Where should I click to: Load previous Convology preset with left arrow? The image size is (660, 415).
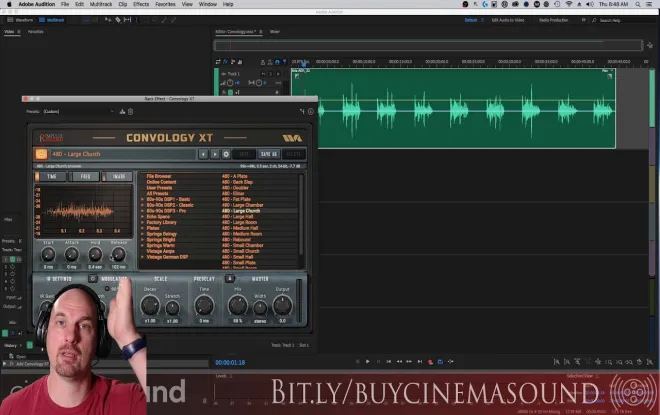(203, 154)
